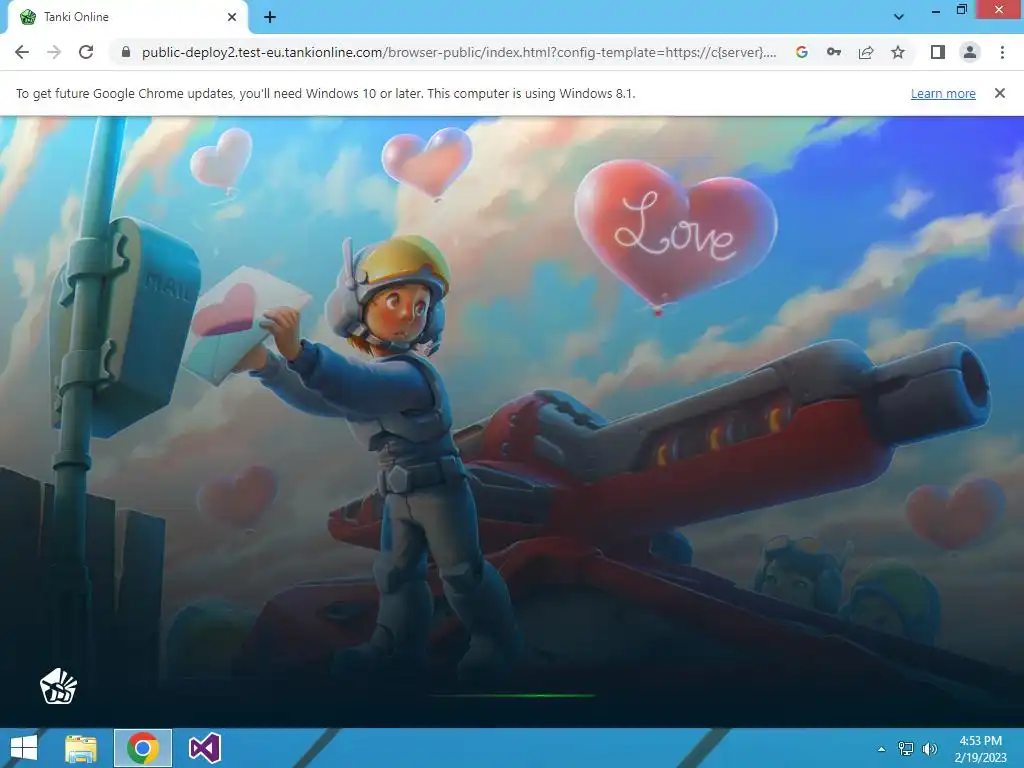Click the Google icon in address bar

pyautogui.click(x=802, y=52)
